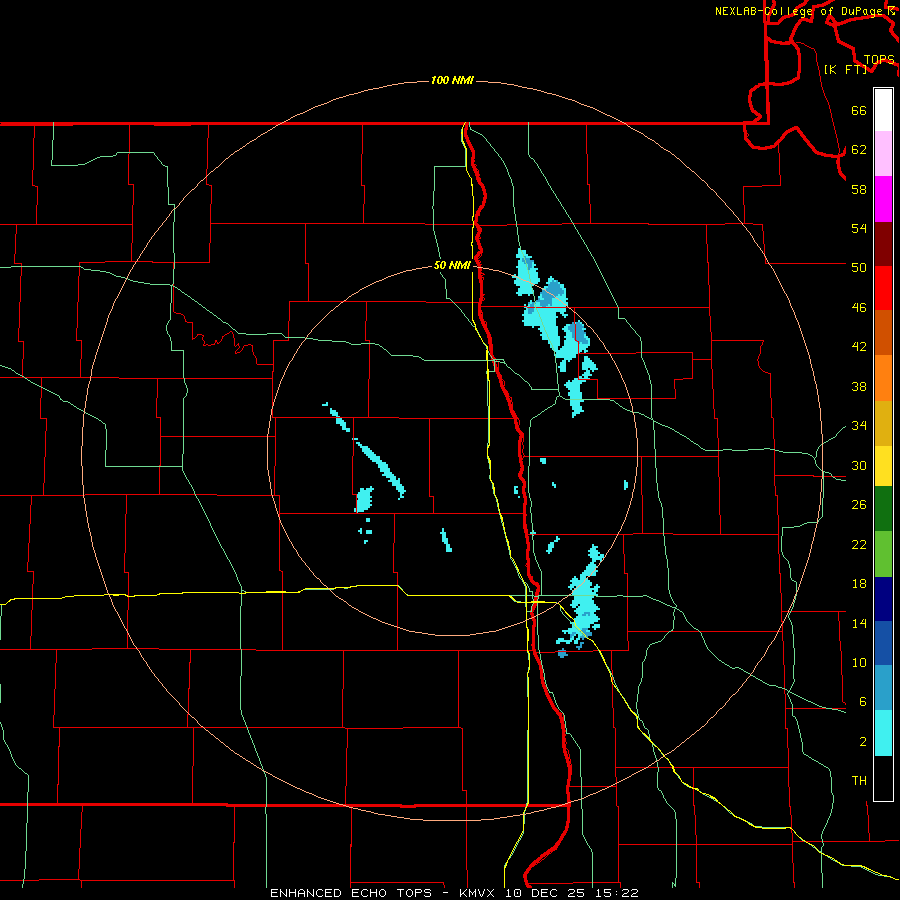Viewport: 900px width, 900px height.
Task: Click the '50' value on the color scale
Action: 859,268
